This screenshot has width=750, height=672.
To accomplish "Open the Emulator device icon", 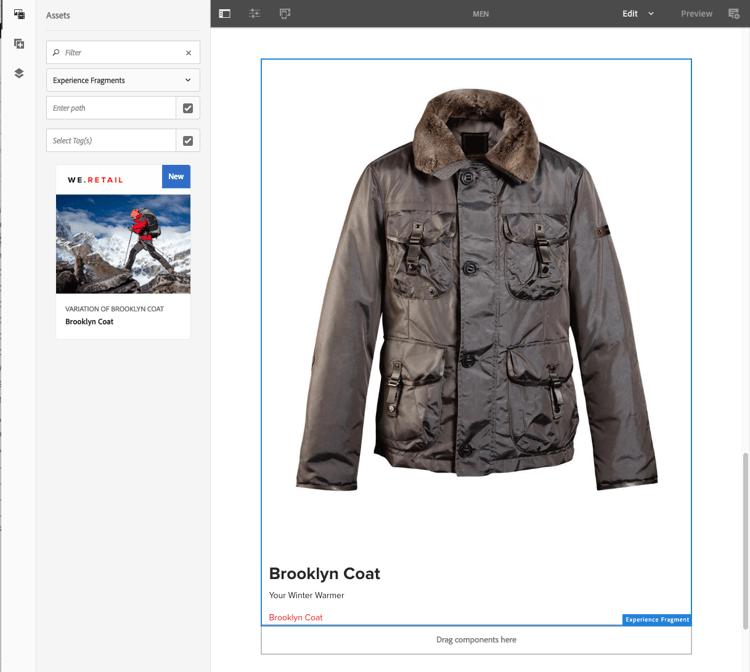I will tap(285, 14).
